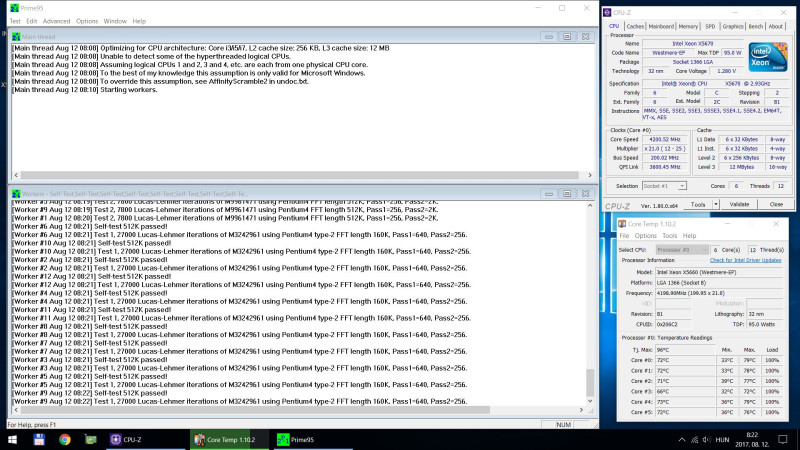Click the Frequency field in Core Temp
800x450 pixels.
click(x=719, y=293)
